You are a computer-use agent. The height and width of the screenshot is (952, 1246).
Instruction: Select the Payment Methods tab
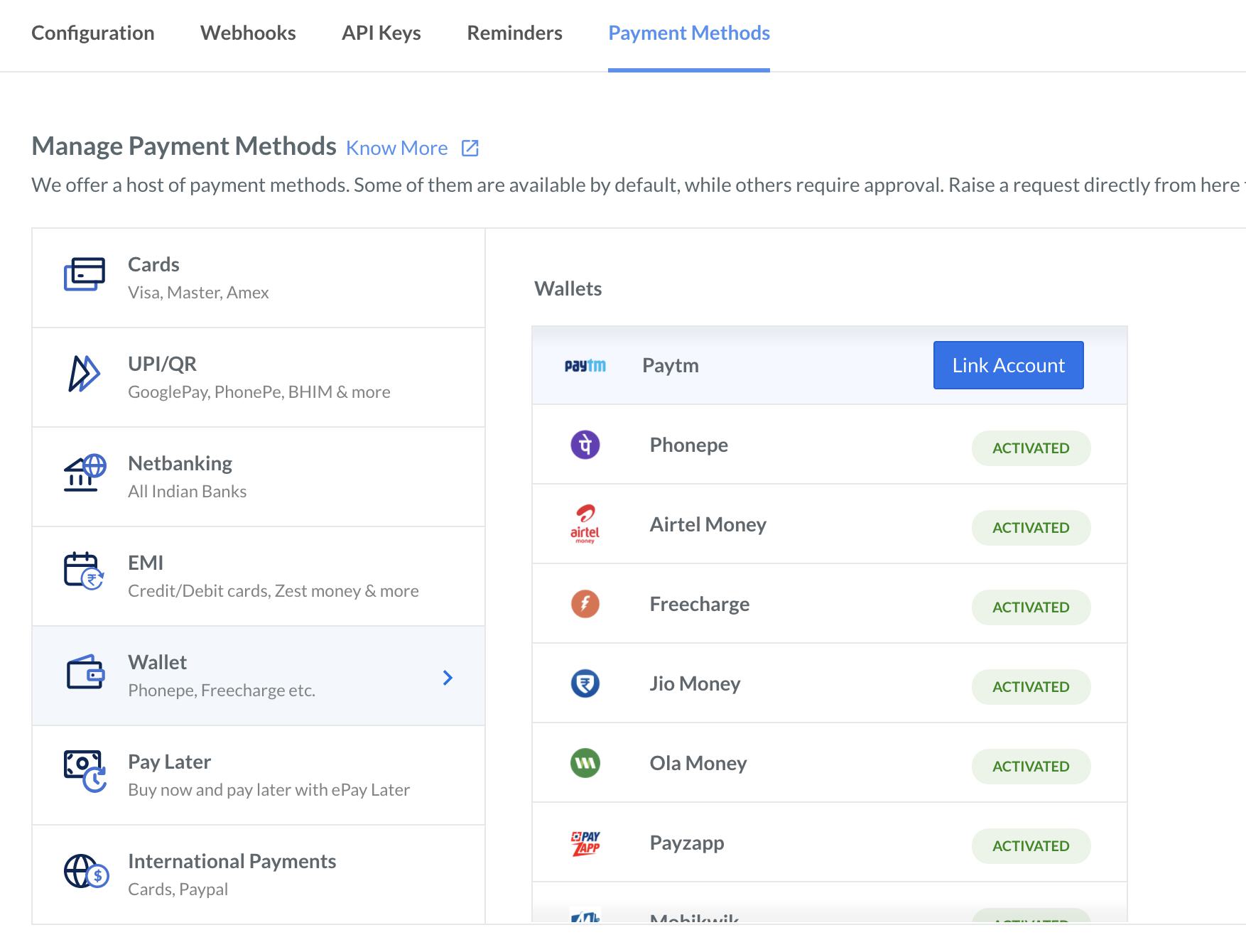click(x=689, y=33)
